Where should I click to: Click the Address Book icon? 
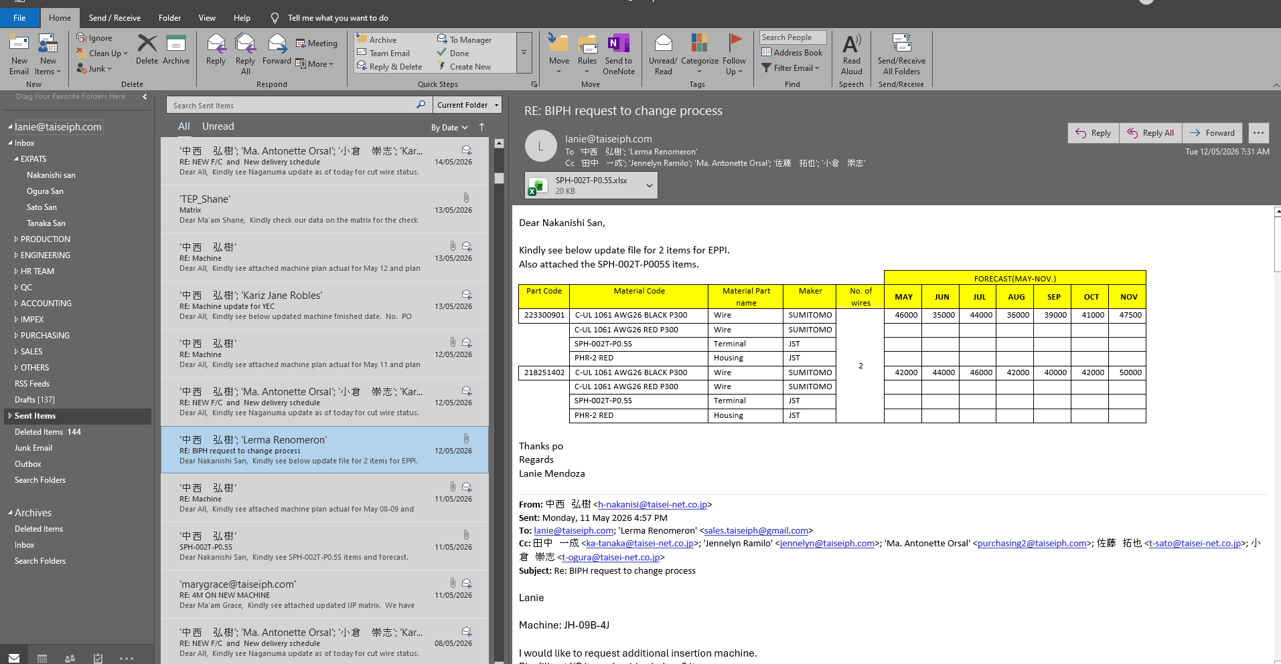[792, 52]
